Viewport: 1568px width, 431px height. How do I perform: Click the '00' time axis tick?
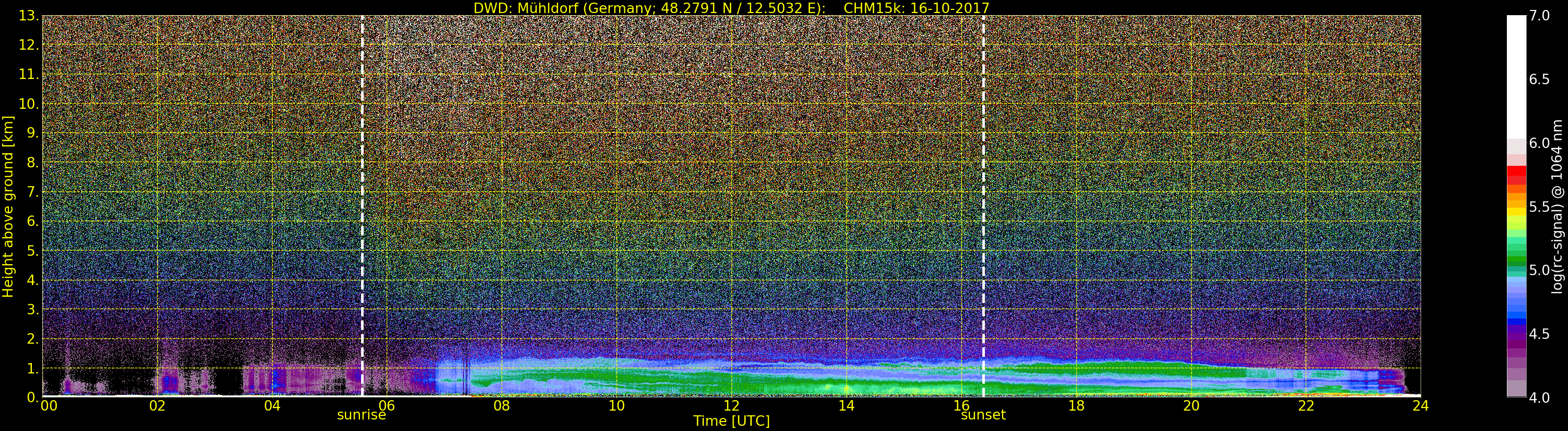49,405
